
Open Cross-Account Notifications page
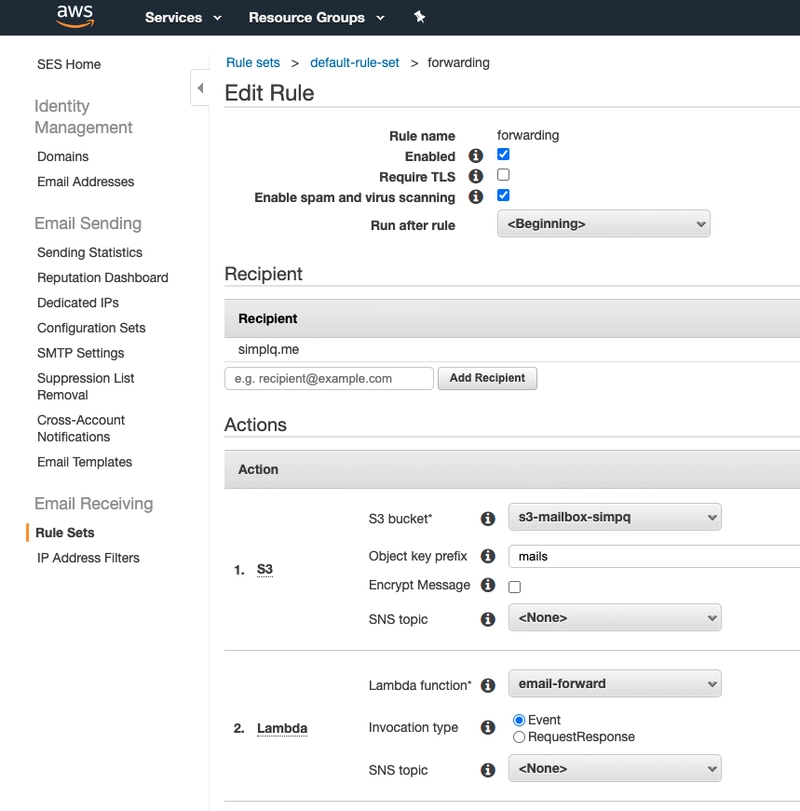pos(81,428)
